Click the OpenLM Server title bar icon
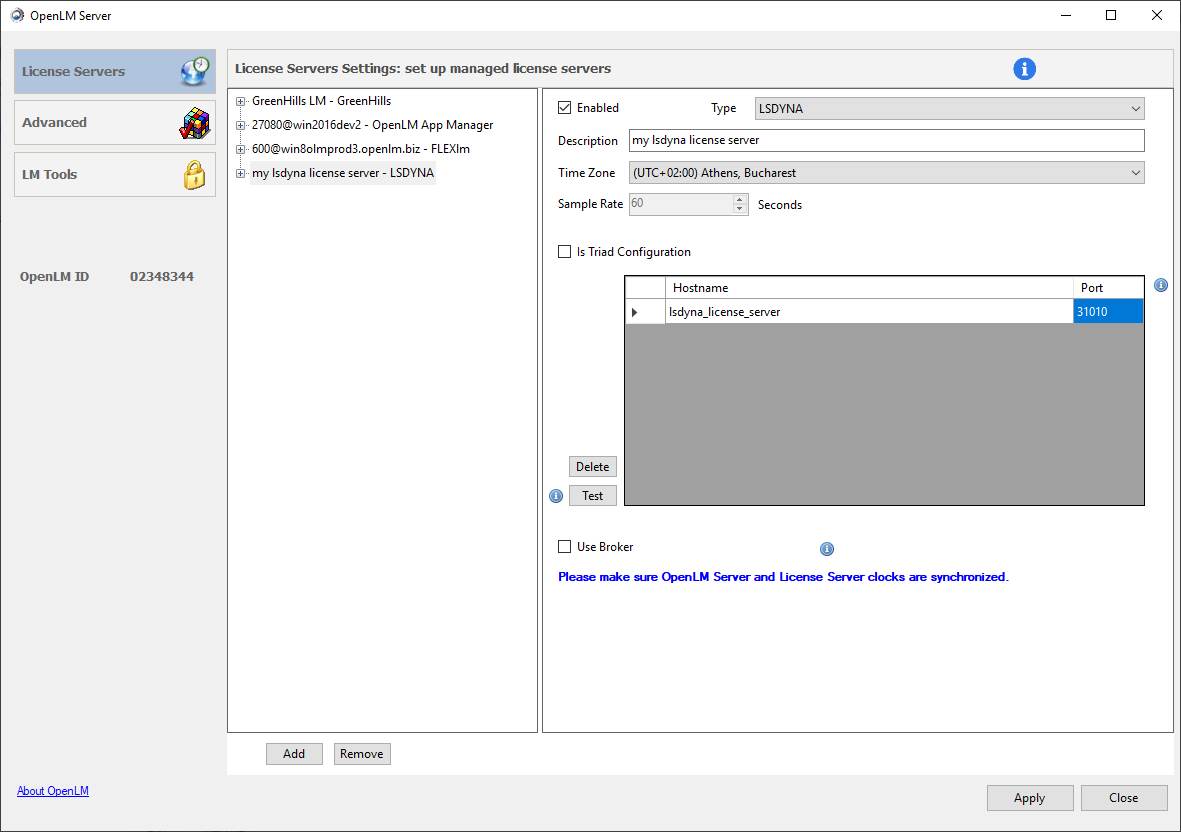Screen dimensions: 1181x832 [17, 15]
